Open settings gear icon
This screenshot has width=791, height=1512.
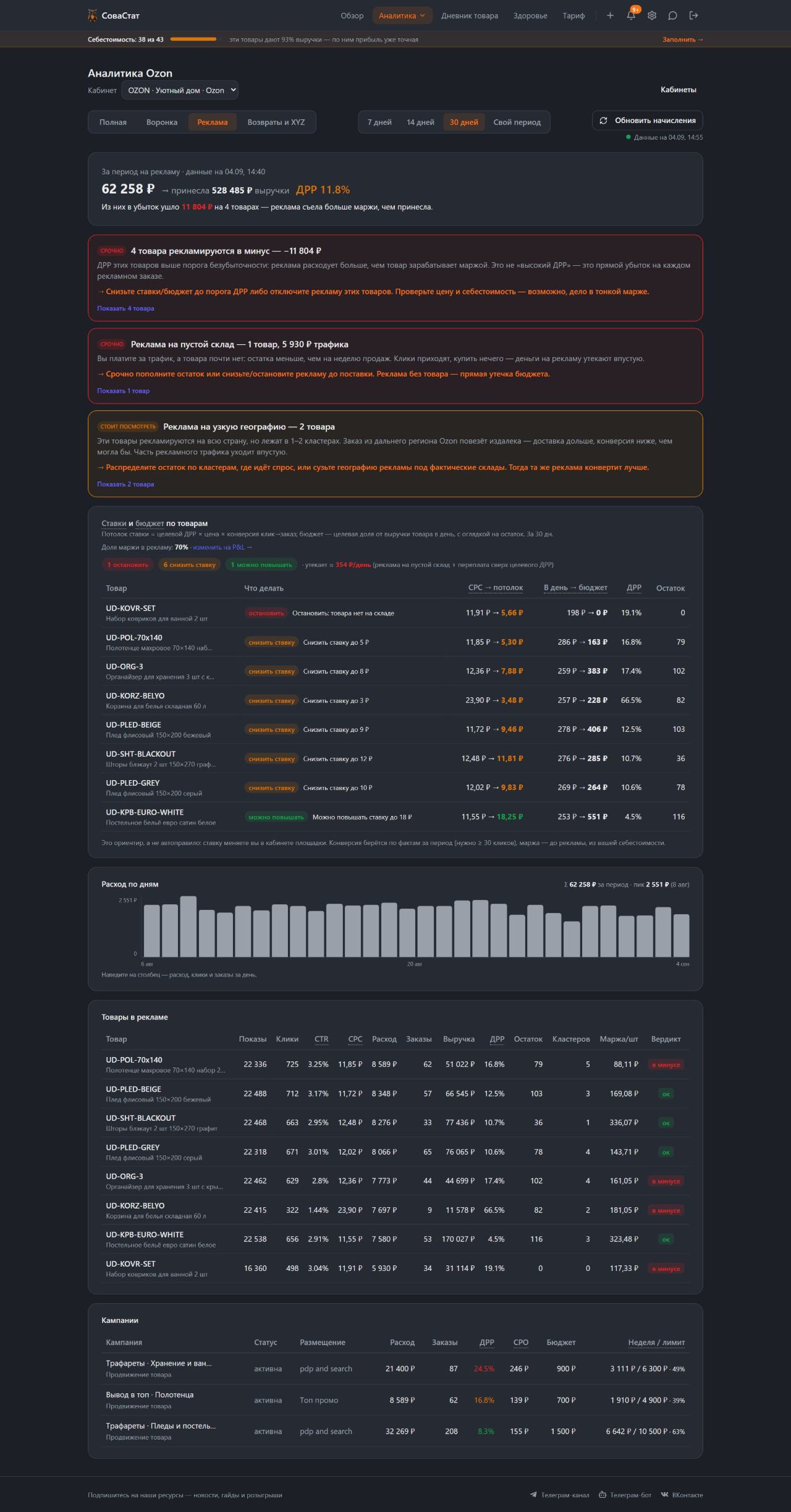[x=652, y=15]
